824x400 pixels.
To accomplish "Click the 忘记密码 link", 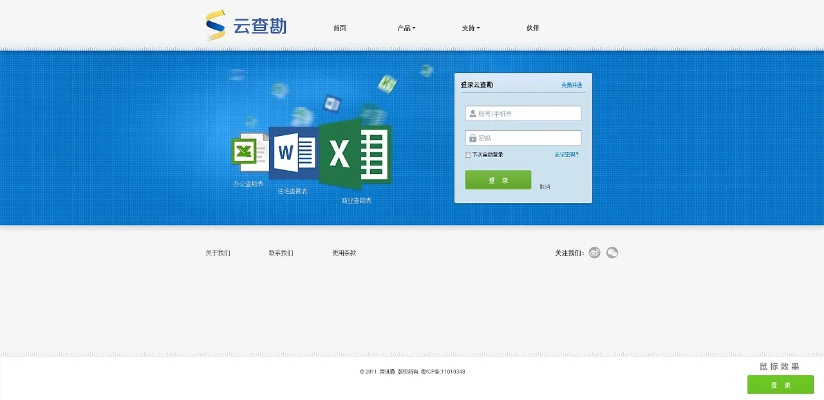I will coord(567,155).
